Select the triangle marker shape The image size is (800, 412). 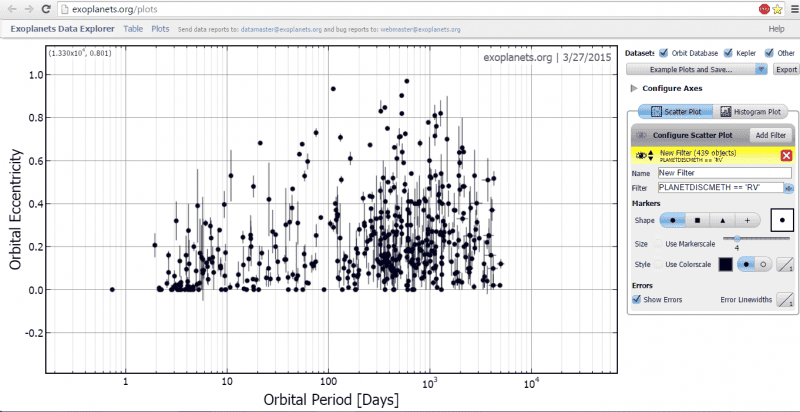coord(722,219)
